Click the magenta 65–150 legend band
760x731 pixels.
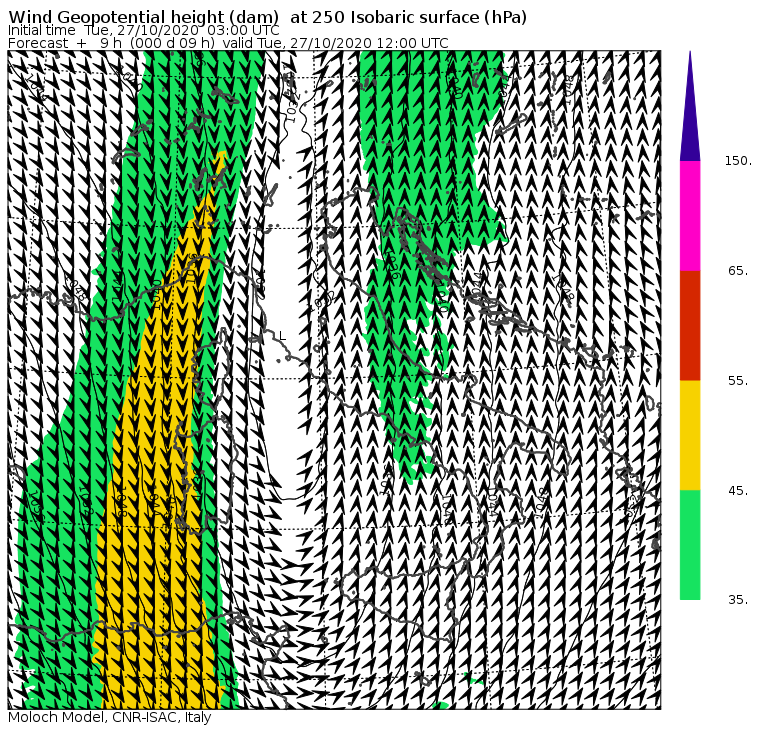690,216
